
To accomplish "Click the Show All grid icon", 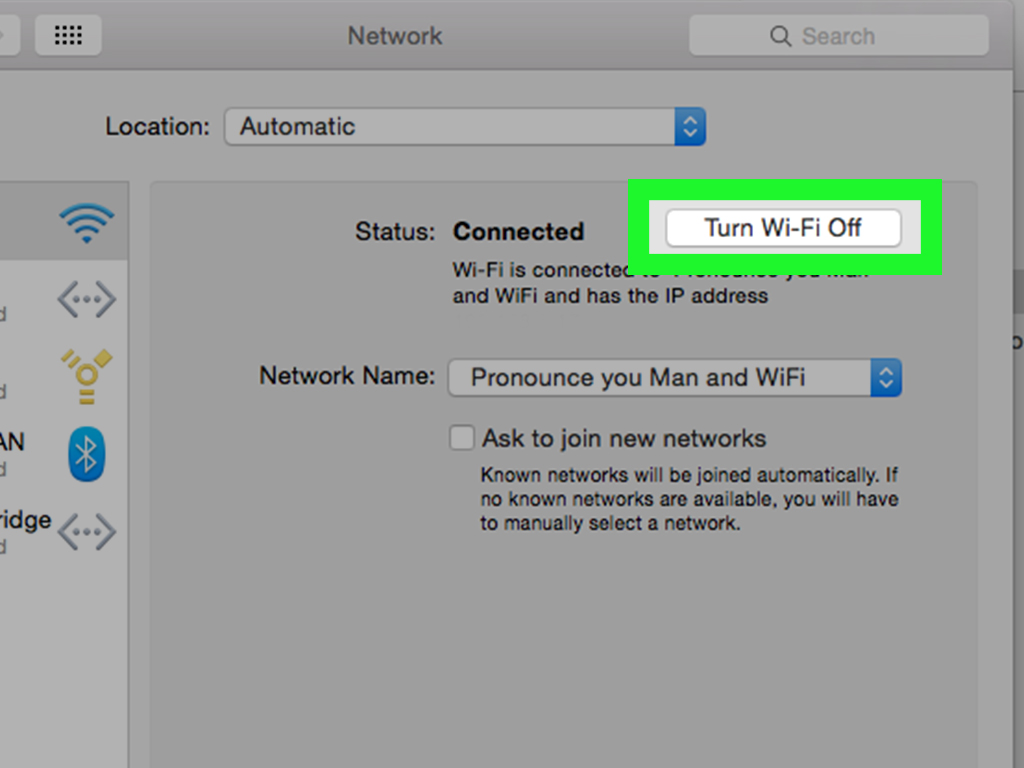I will (68, 36).
